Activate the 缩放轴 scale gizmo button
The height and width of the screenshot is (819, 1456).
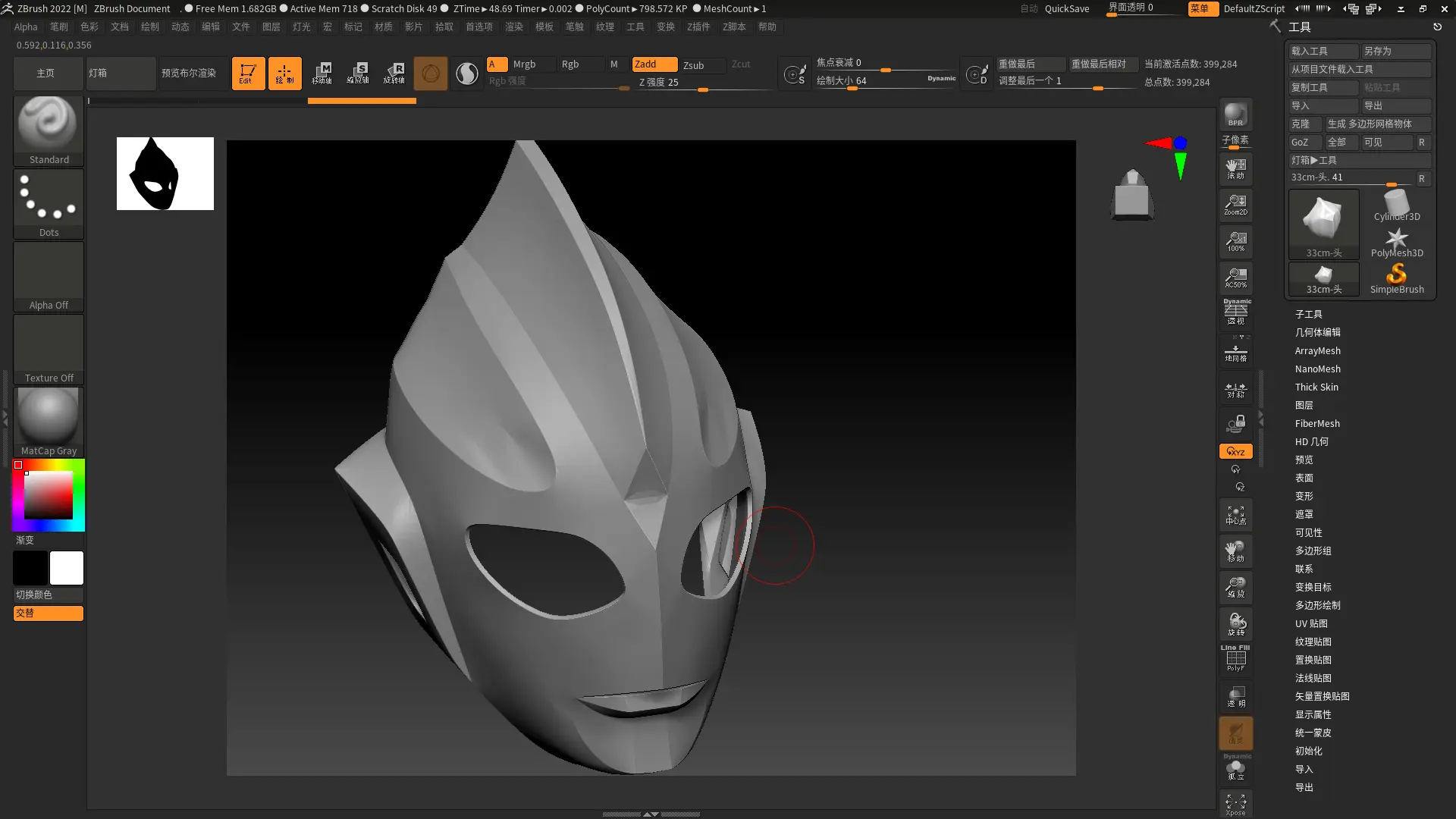point(358,74)
